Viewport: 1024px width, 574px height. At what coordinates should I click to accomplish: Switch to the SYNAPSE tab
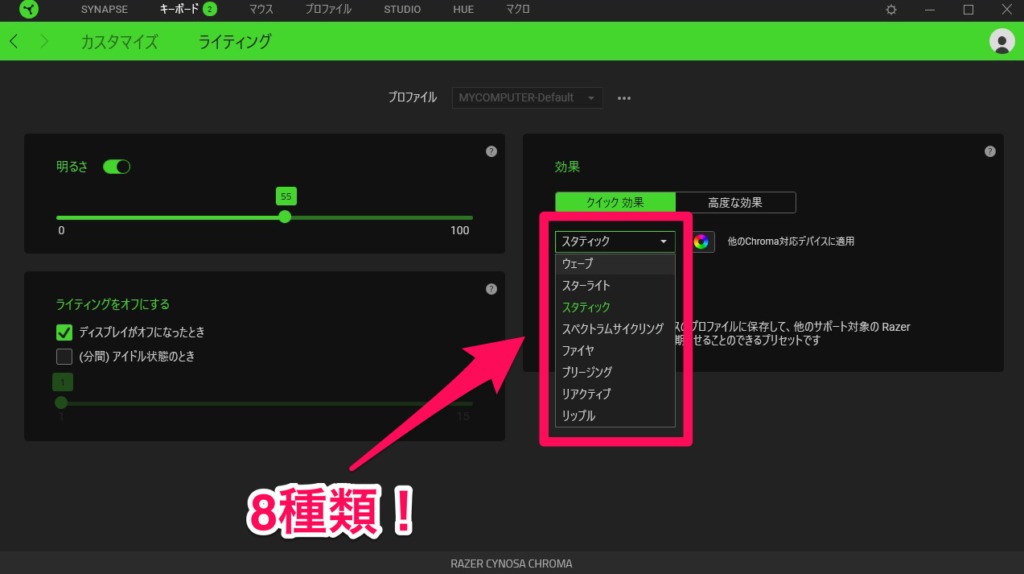(104, 9)
